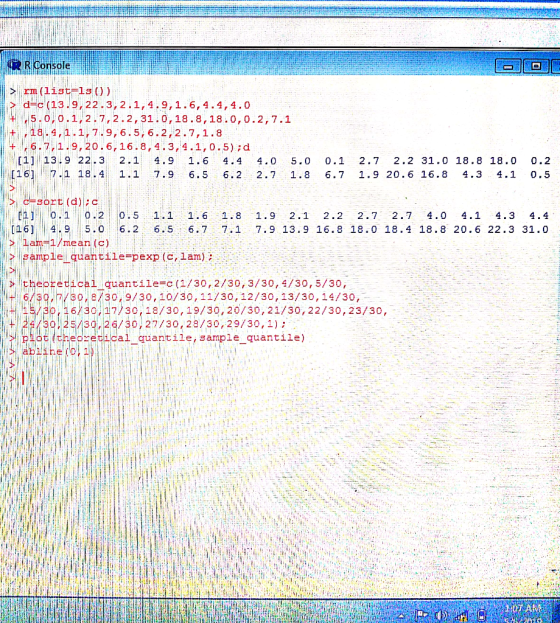Click the battery or device tray icon

pyautogui.click(x=481, y=615)
